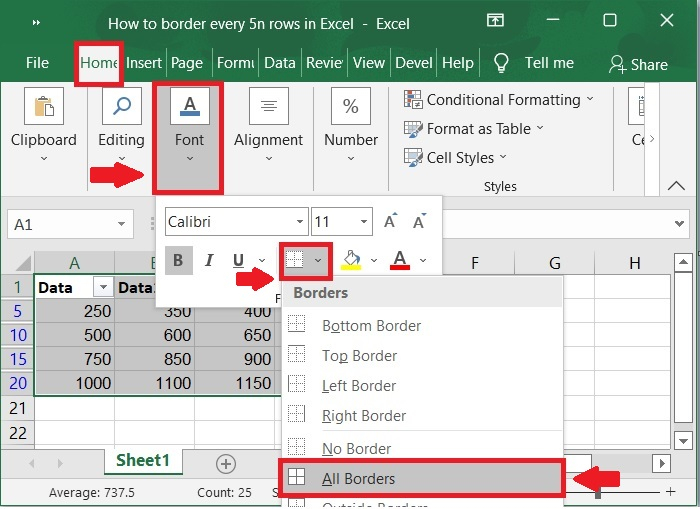700x509 pixels.
Task: Choose All Borders from menu
Action: point(422,478)
